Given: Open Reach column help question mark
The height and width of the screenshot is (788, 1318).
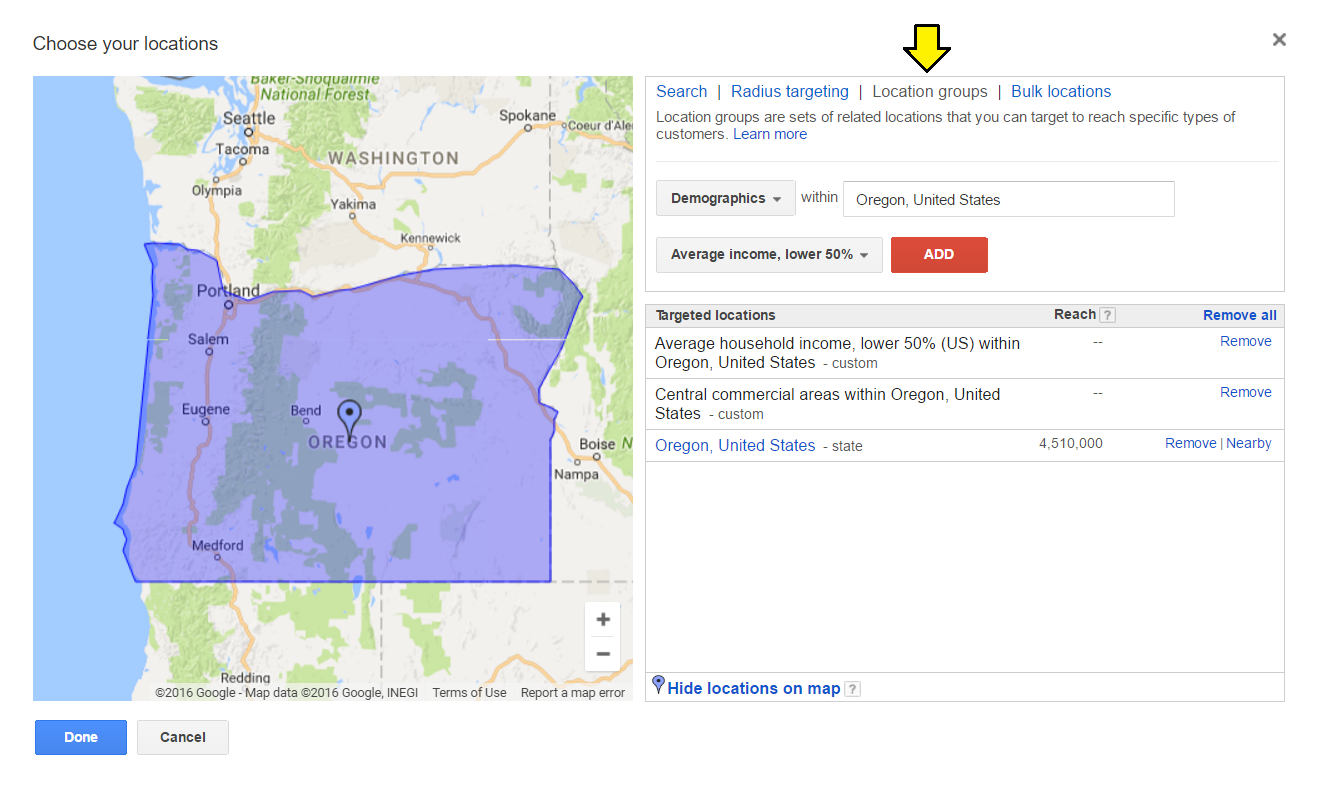Looking at the screenshot, I should 1107,315.
